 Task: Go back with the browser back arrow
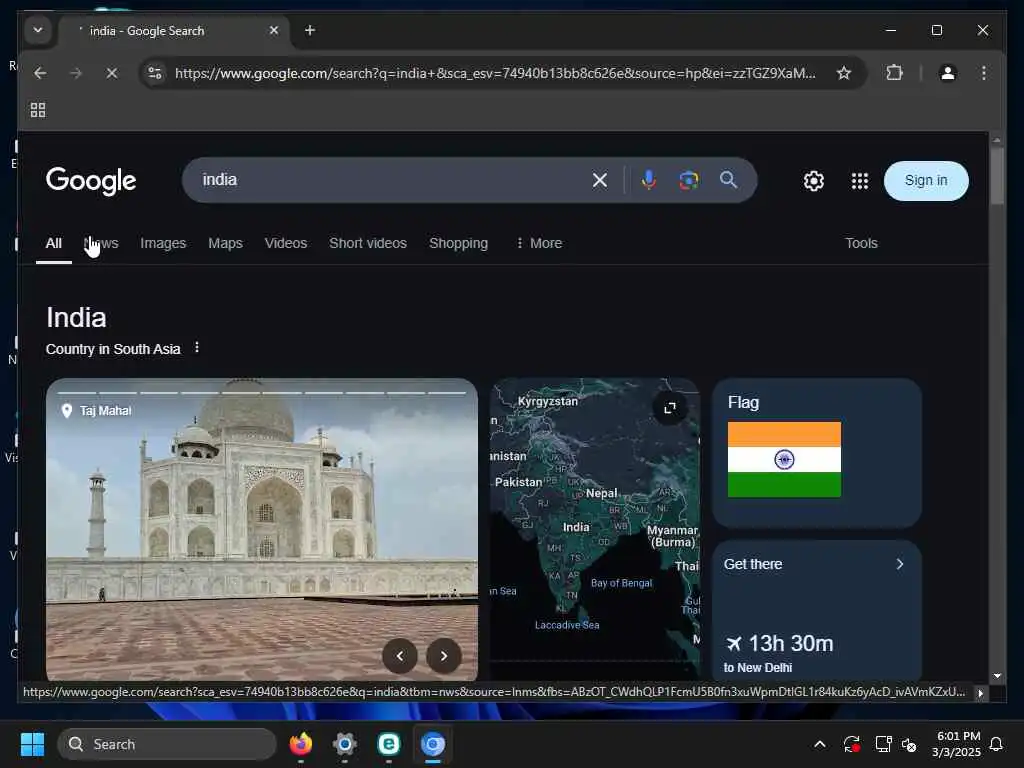click(x=40, y=73)
